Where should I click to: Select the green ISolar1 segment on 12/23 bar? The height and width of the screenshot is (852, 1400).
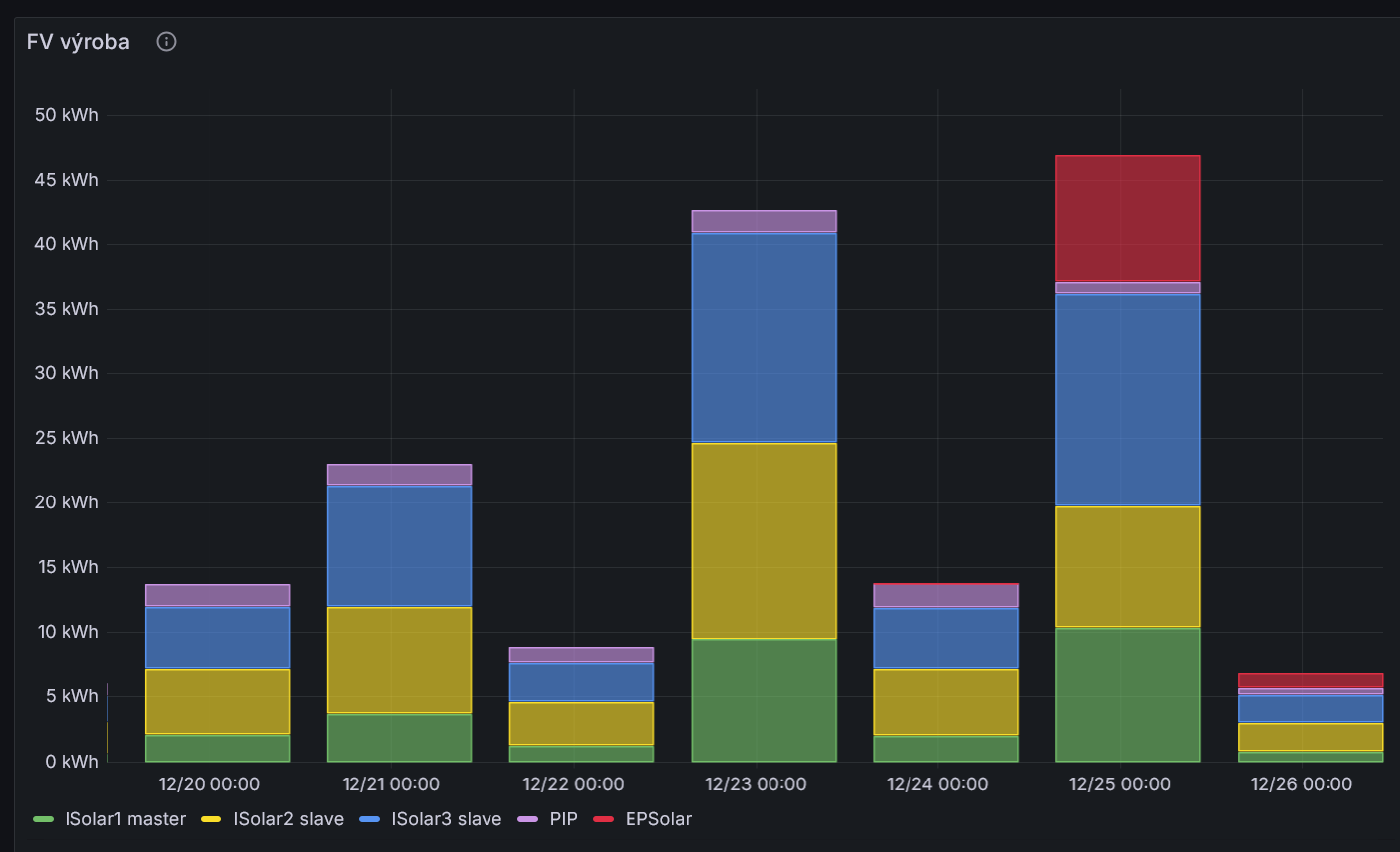764,700
